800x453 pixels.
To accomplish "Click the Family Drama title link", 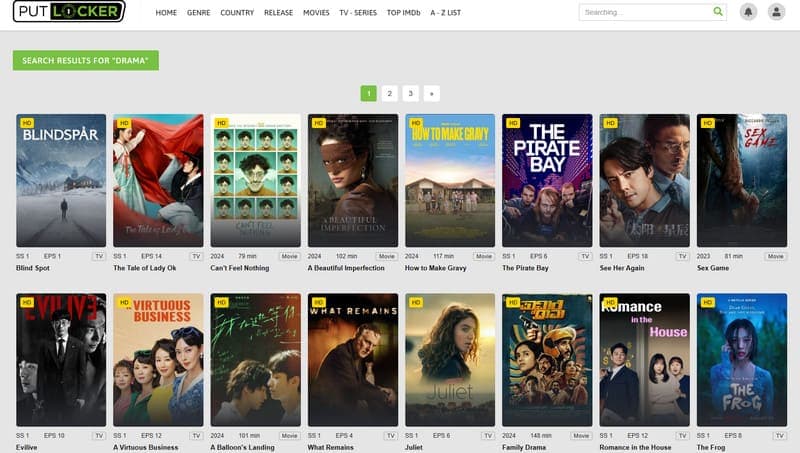I will (524, 447).
